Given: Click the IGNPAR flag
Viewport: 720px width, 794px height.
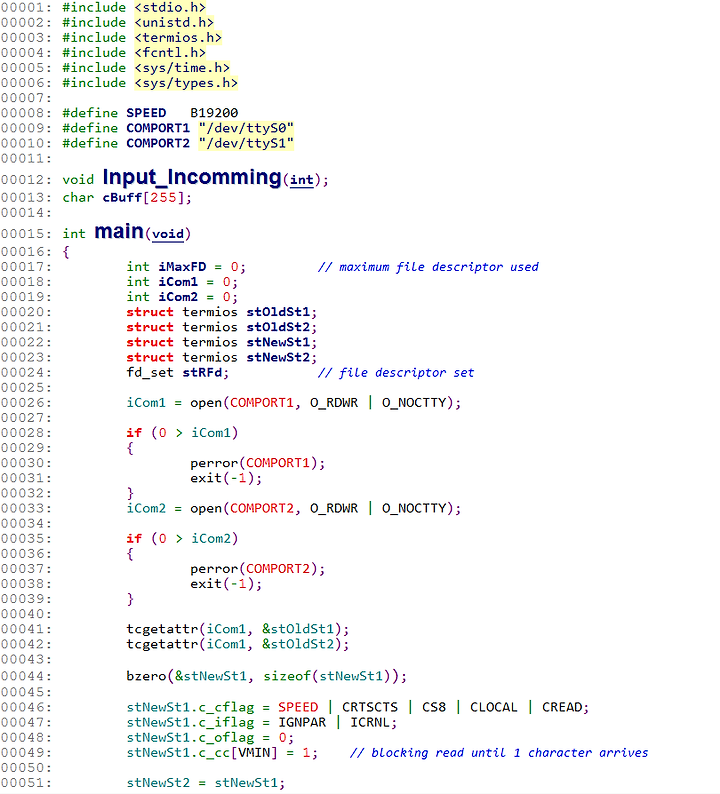Looking at the screenshot, I should (302, 723).
